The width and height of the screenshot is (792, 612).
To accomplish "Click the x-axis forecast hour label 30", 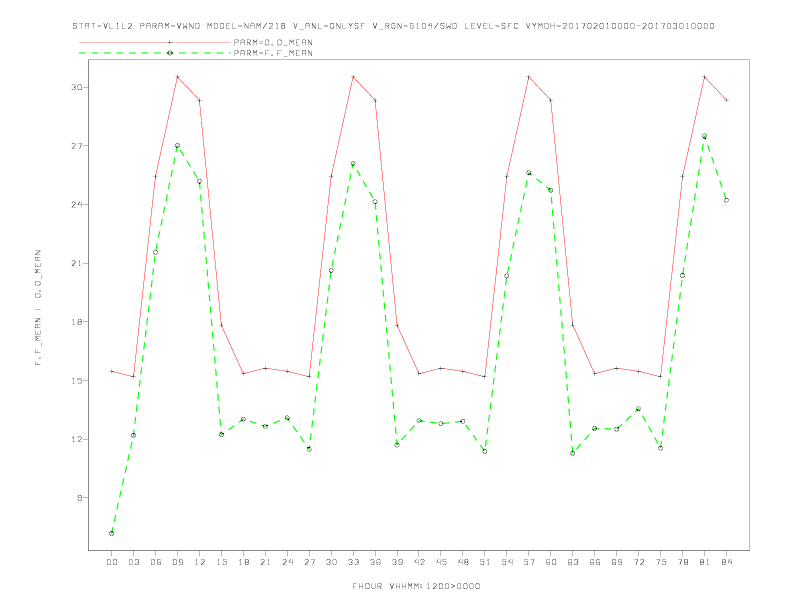I will [331, 562].
